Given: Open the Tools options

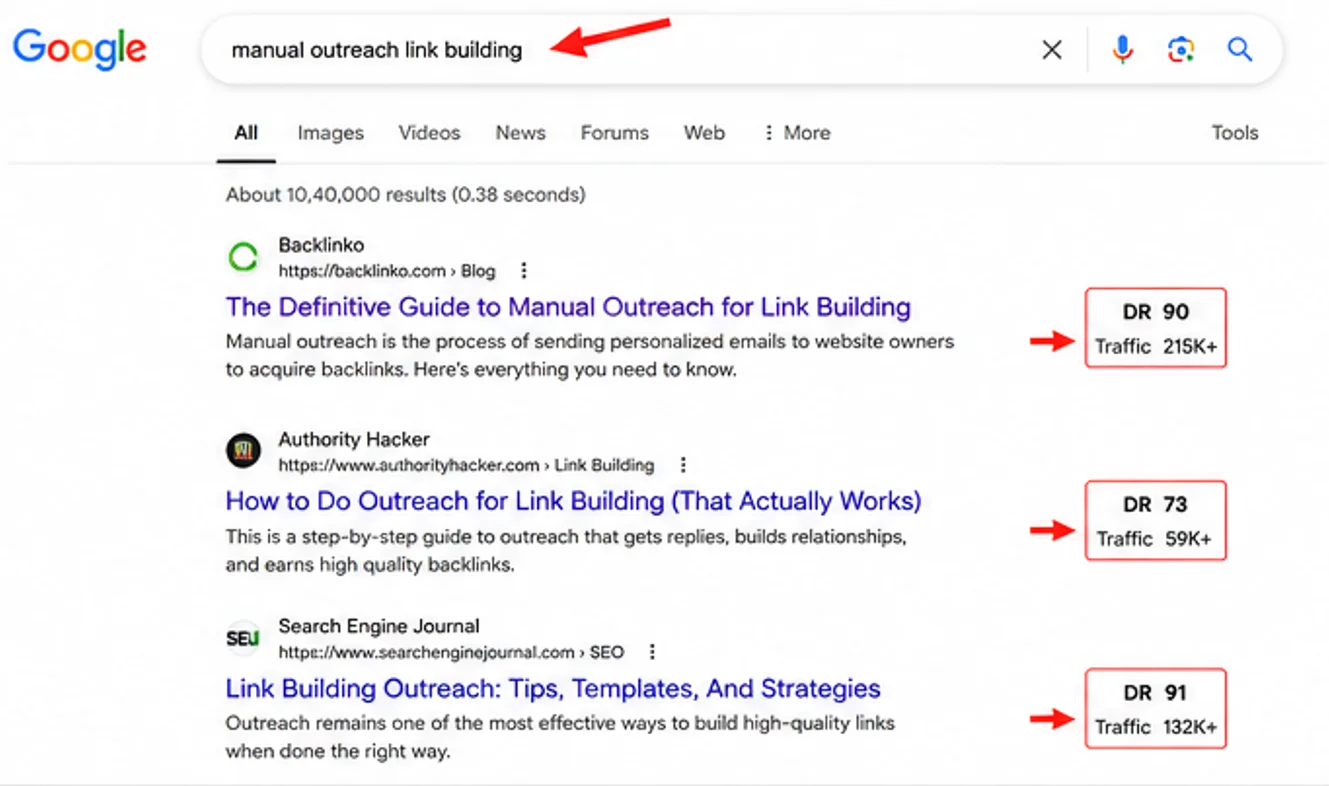Looking at the screenshot, I should coord(1235,133).
